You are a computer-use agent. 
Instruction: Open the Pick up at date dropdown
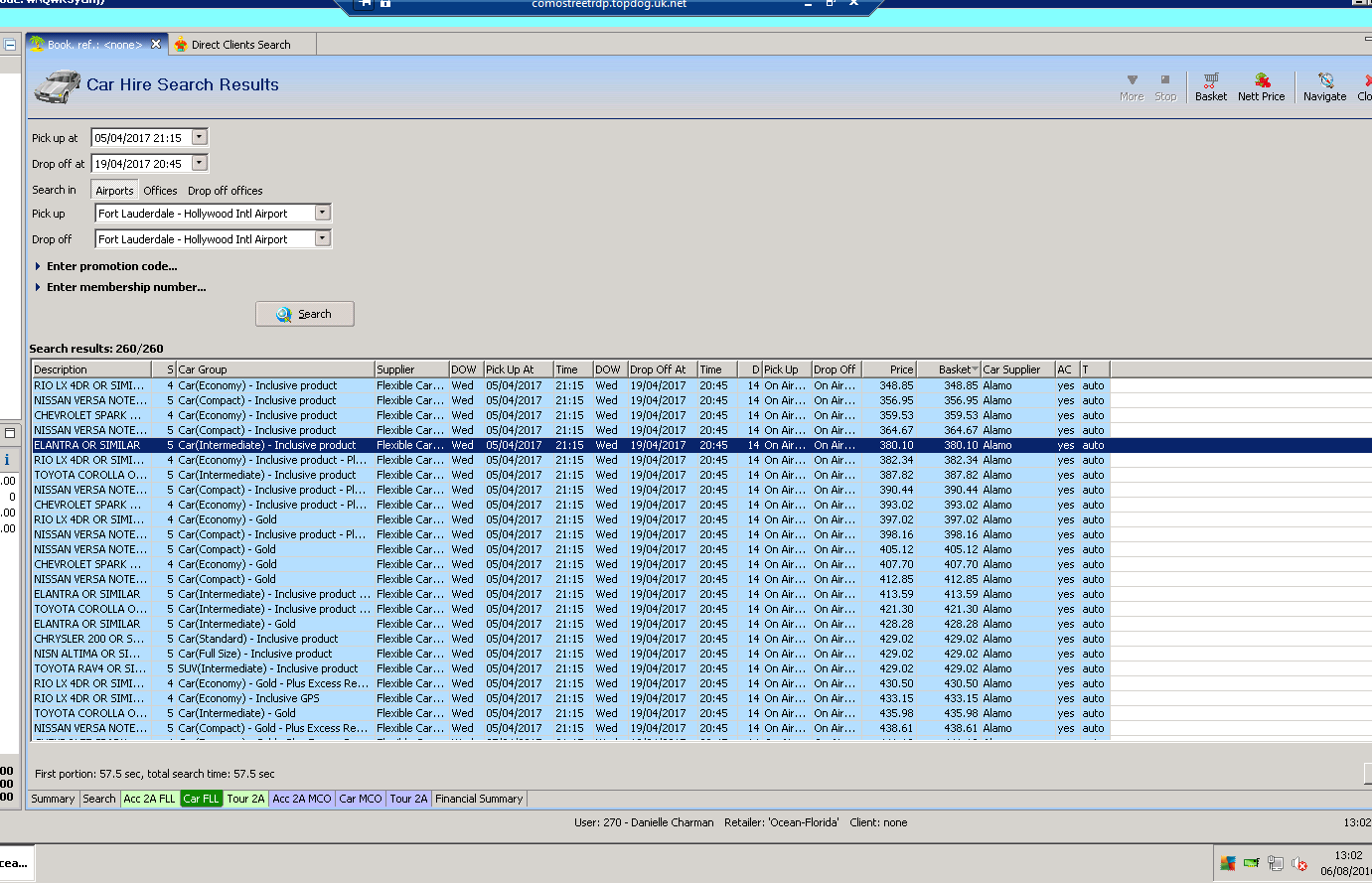click(x=200, y=137)
